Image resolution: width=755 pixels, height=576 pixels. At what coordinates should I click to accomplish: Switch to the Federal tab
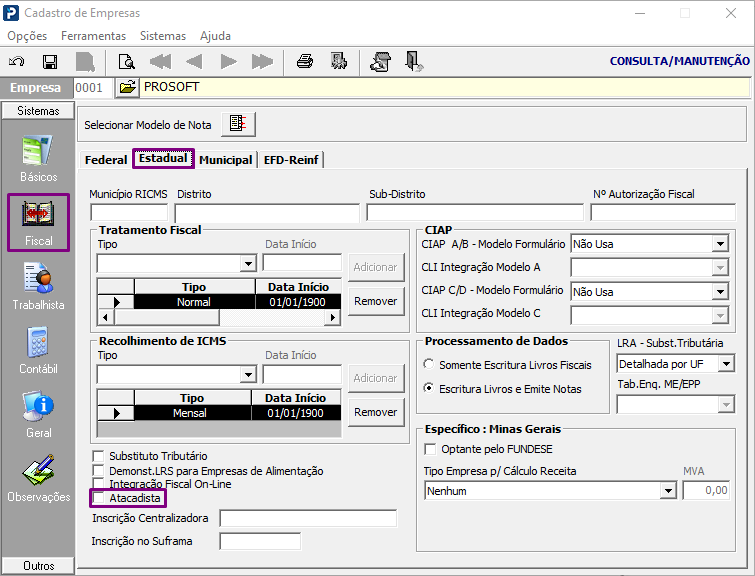106,160
